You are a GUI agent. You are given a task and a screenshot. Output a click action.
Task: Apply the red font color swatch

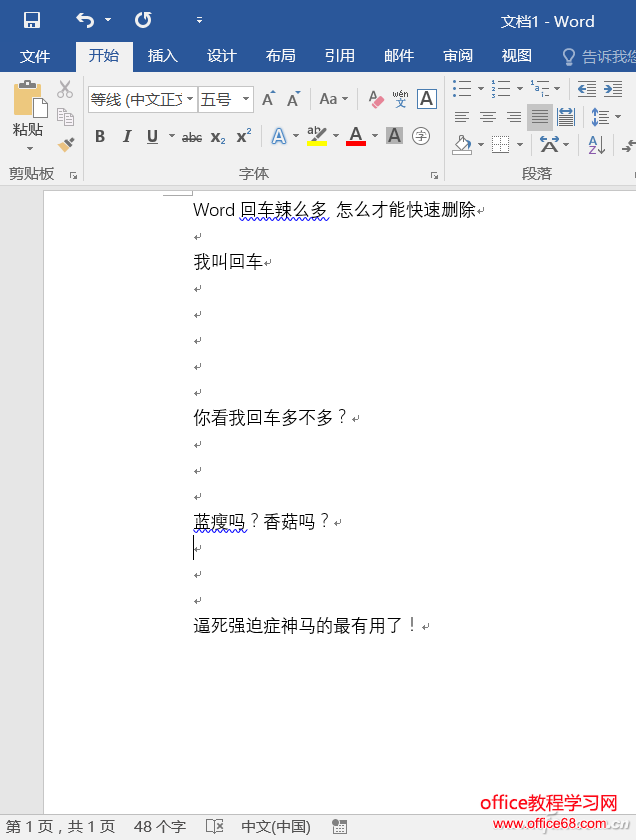pos(356,137)
